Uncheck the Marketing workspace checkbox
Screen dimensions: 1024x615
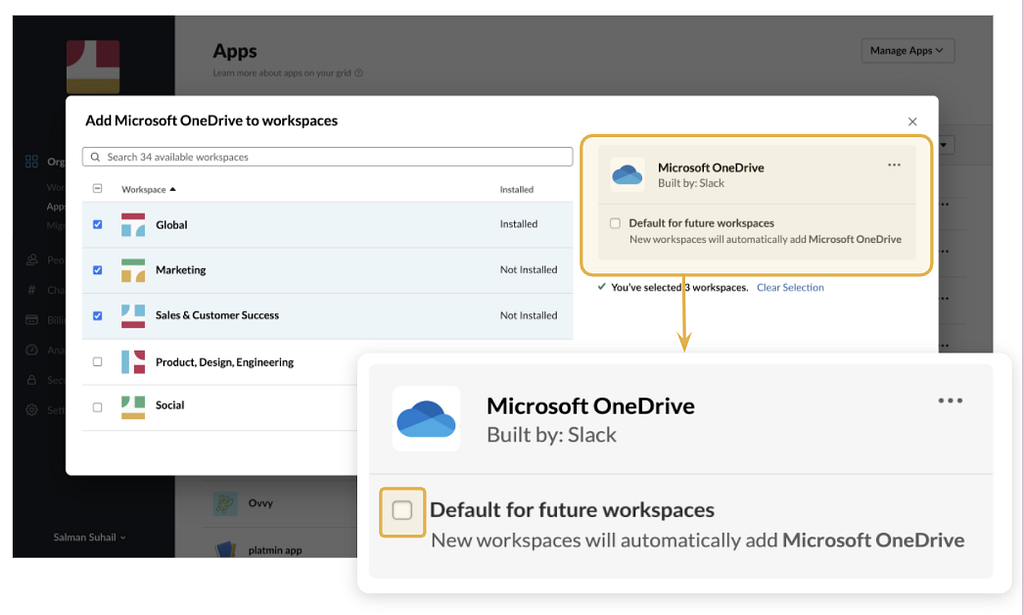pos(97,270)
